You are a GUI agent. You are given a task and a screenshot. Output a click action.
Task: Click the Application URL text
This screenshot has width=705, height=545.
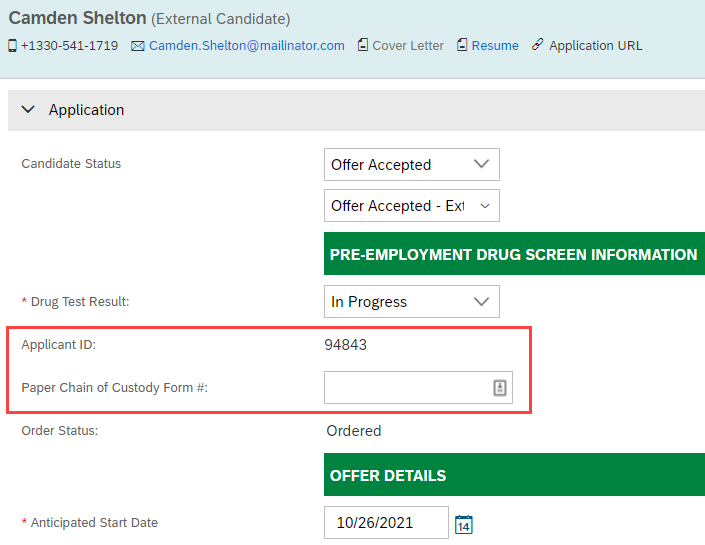(x=595, y=46)
